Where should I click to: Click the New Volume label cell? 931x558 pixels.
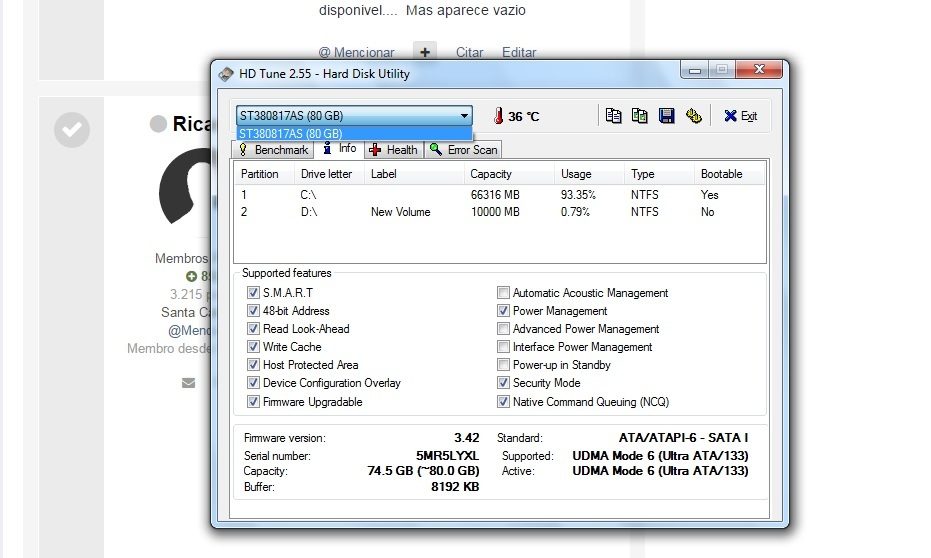pos(401,212)
